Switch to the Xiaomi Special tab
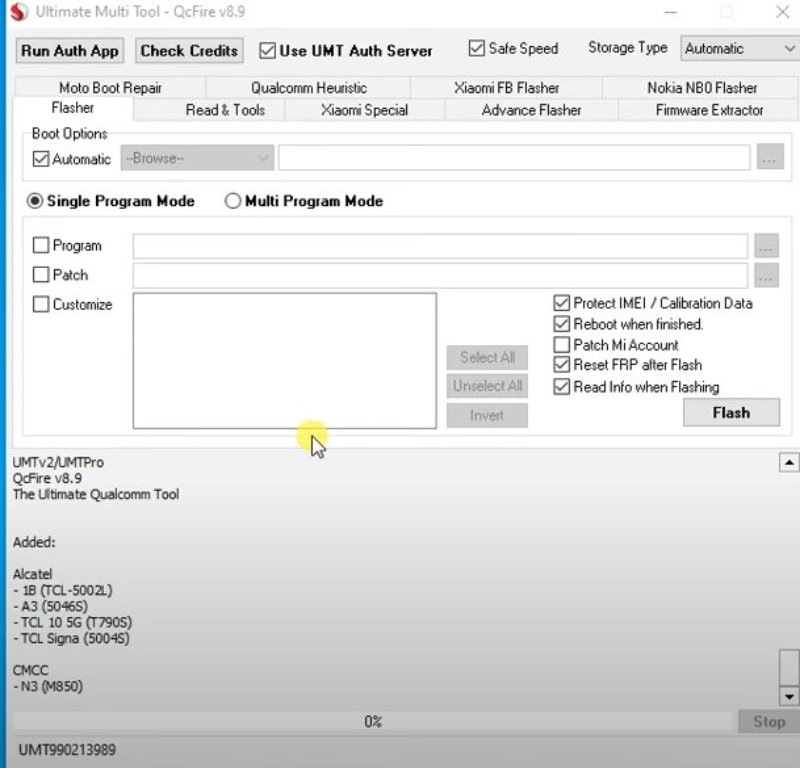Viewport: 800px width, 768px height. click(364, 110)
